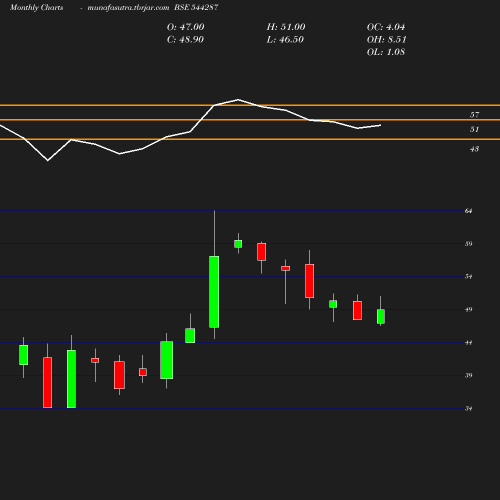
Task: Click the price axis label 54
Action: point(468,276)
